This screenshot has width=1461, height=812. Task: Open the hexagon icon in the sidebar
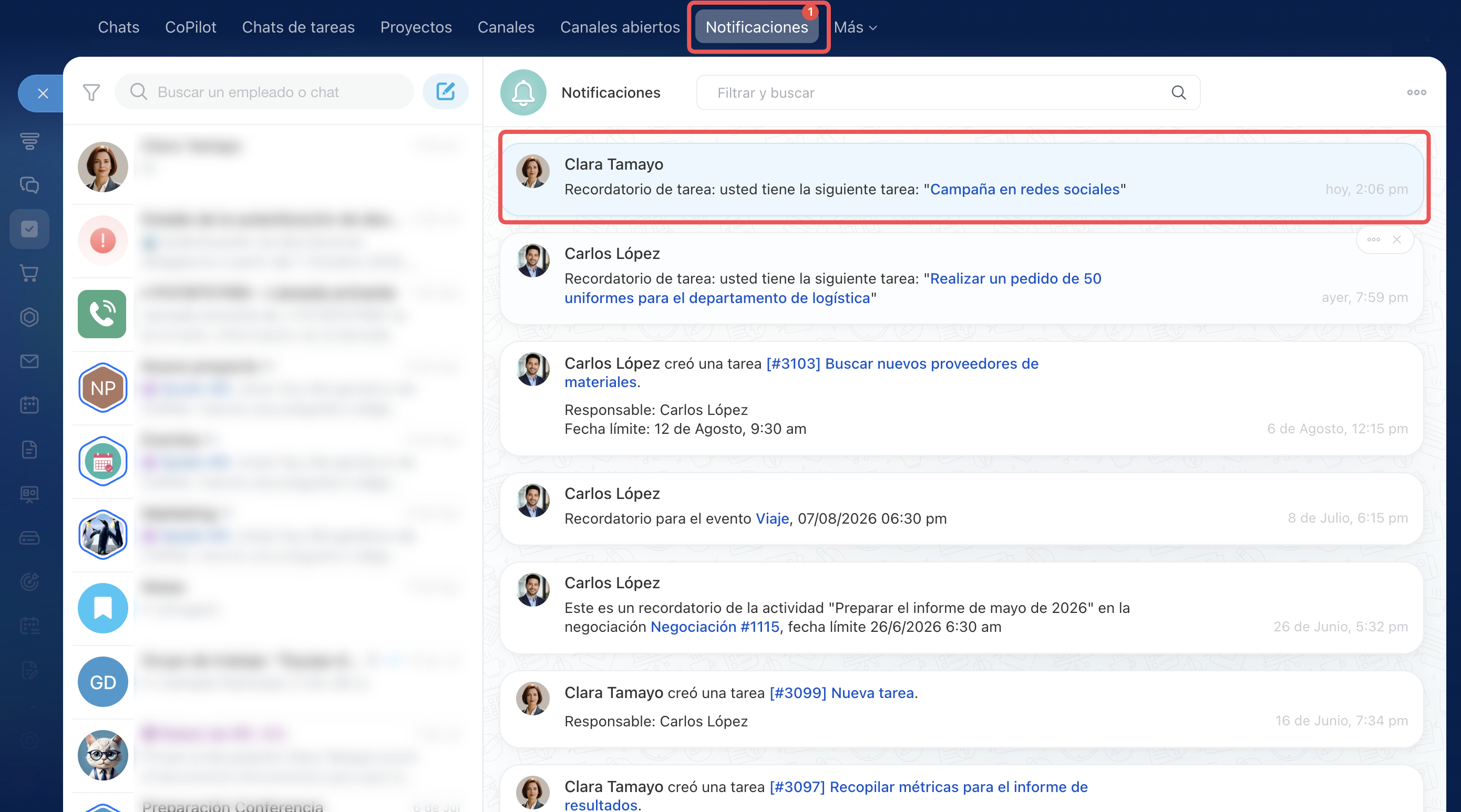tap(29, 317)
